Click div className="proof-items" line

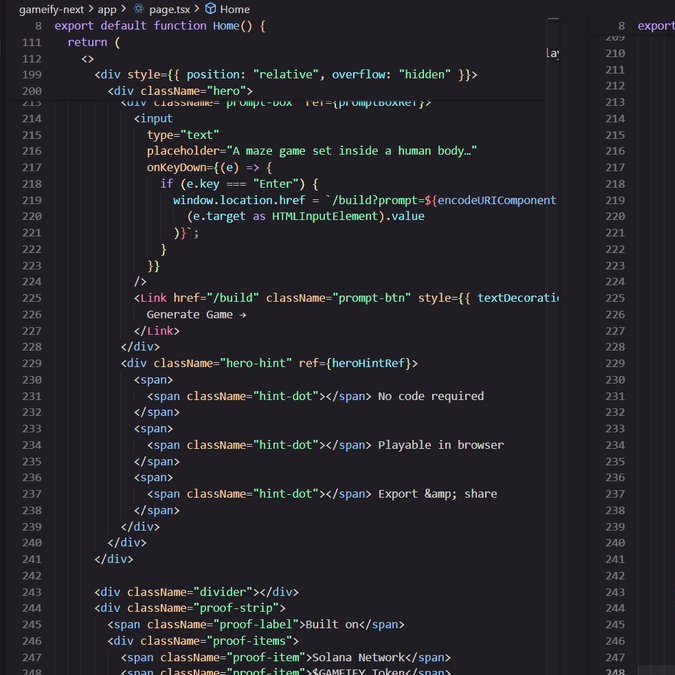tap(203, 641)
